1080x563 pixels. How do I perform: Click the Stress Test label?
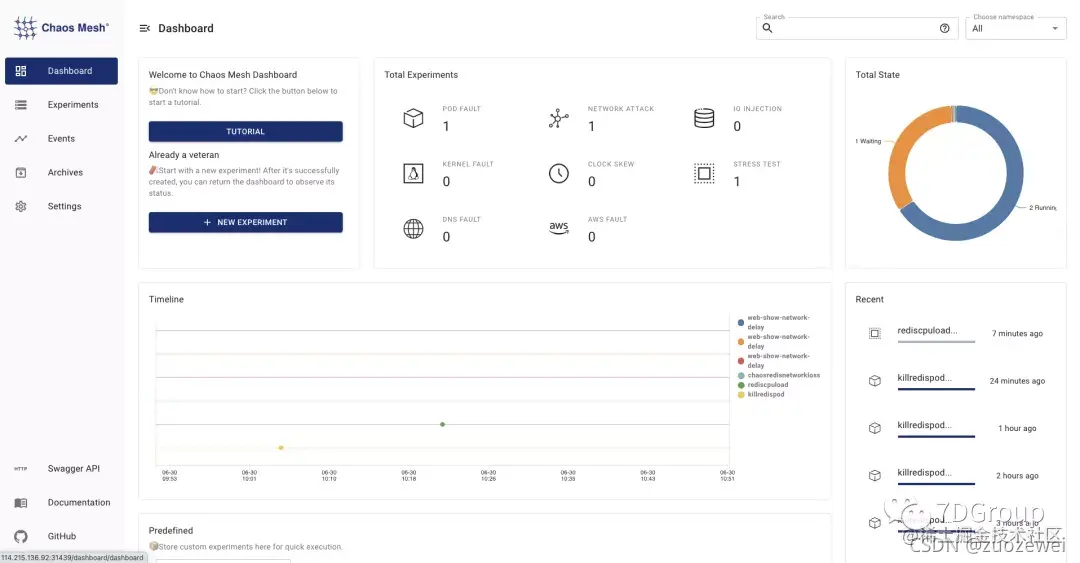[x=757, y=164]
